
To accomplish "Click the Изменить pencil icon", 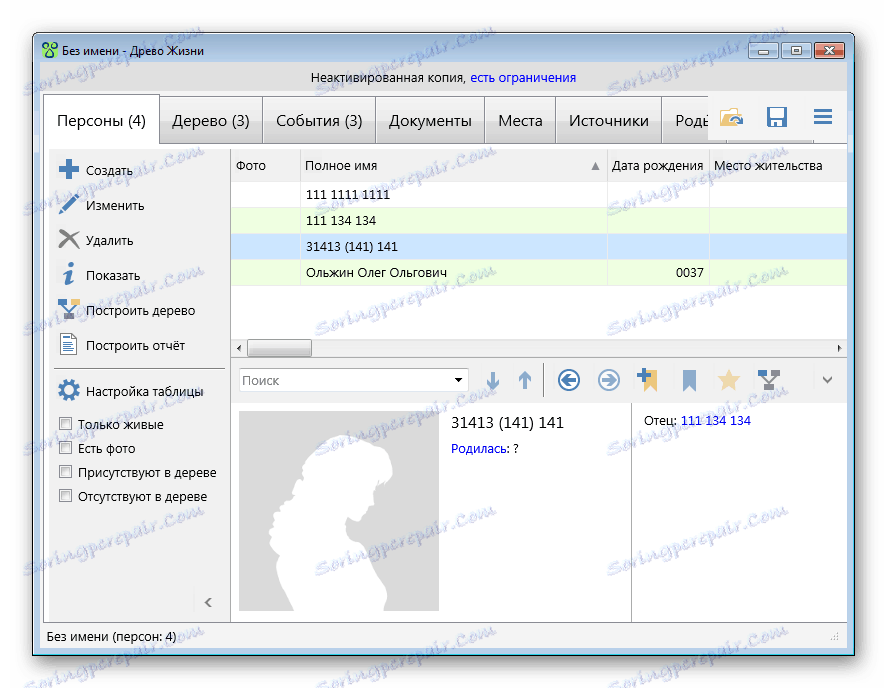I will (68, 204).
